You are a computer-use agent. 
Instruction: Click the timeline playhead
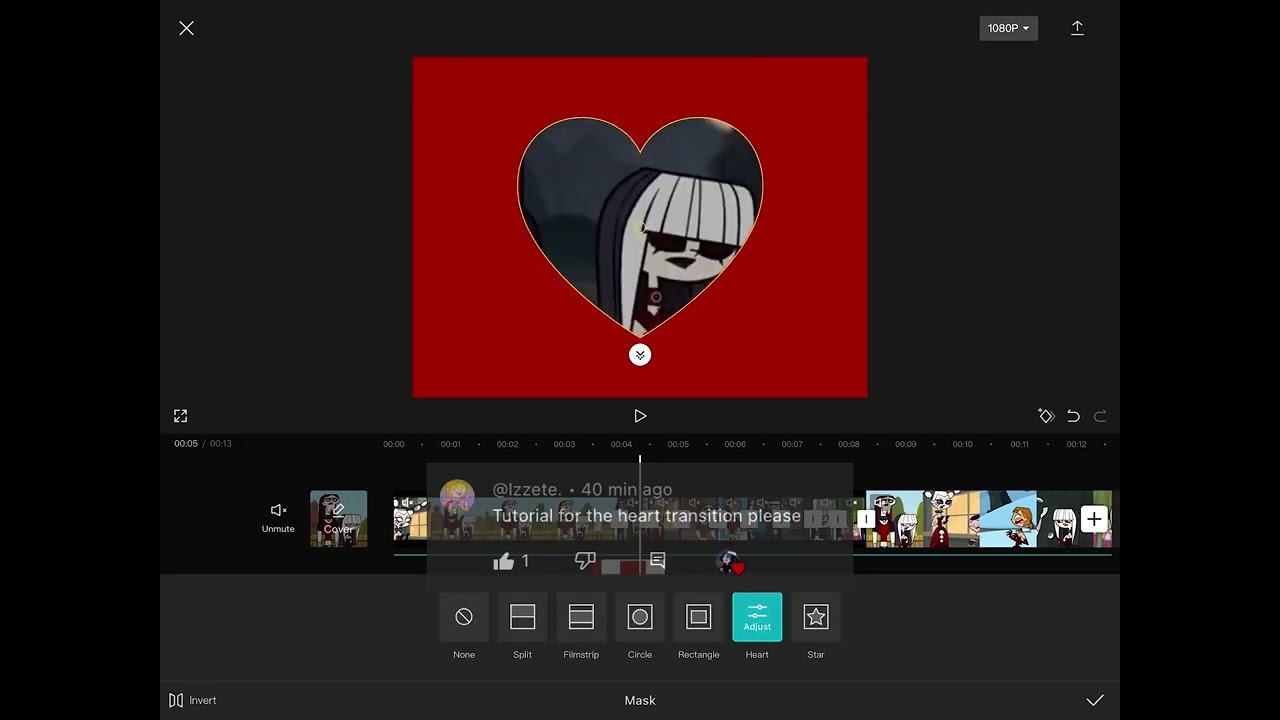[640, 515]
